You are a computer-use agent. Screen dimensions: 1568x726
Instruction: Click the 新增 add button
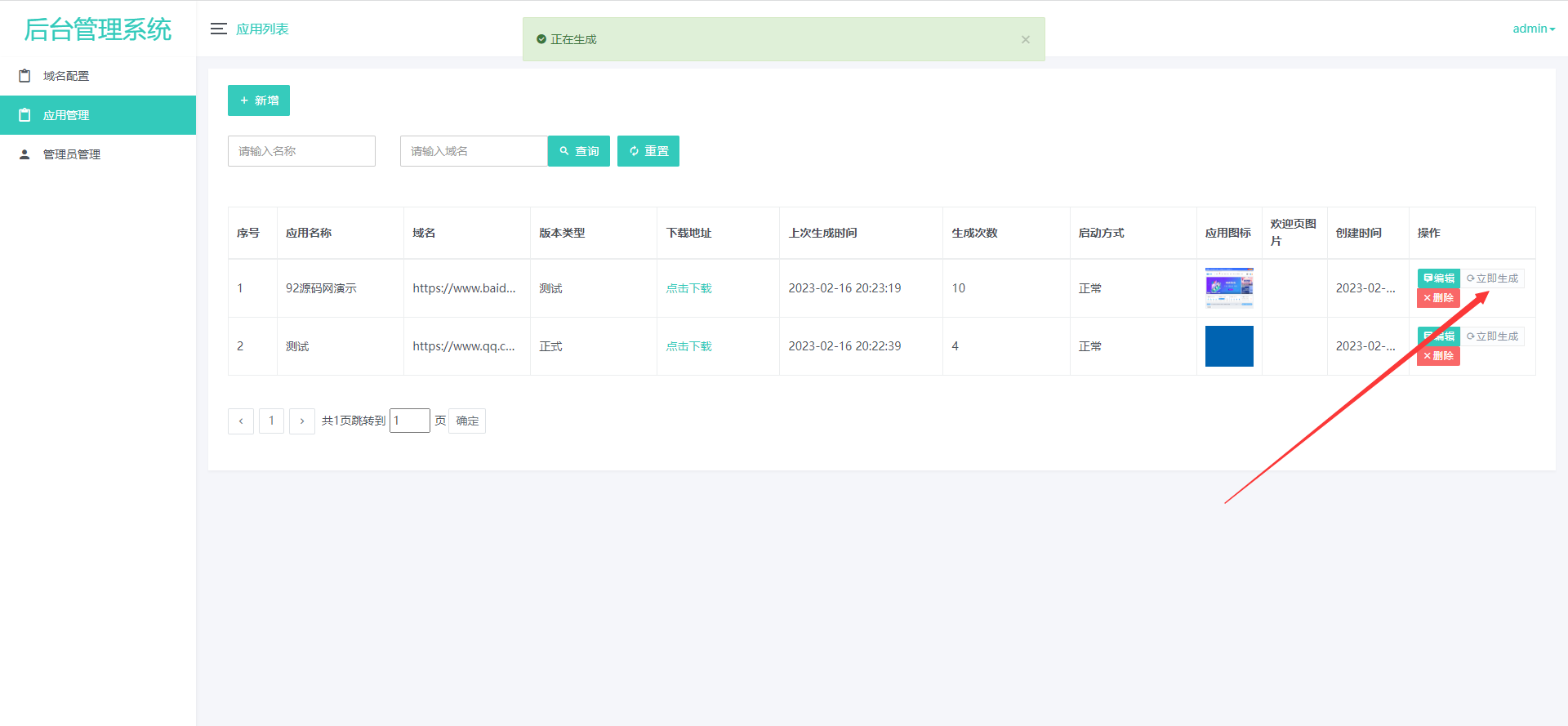coord(259,100)
